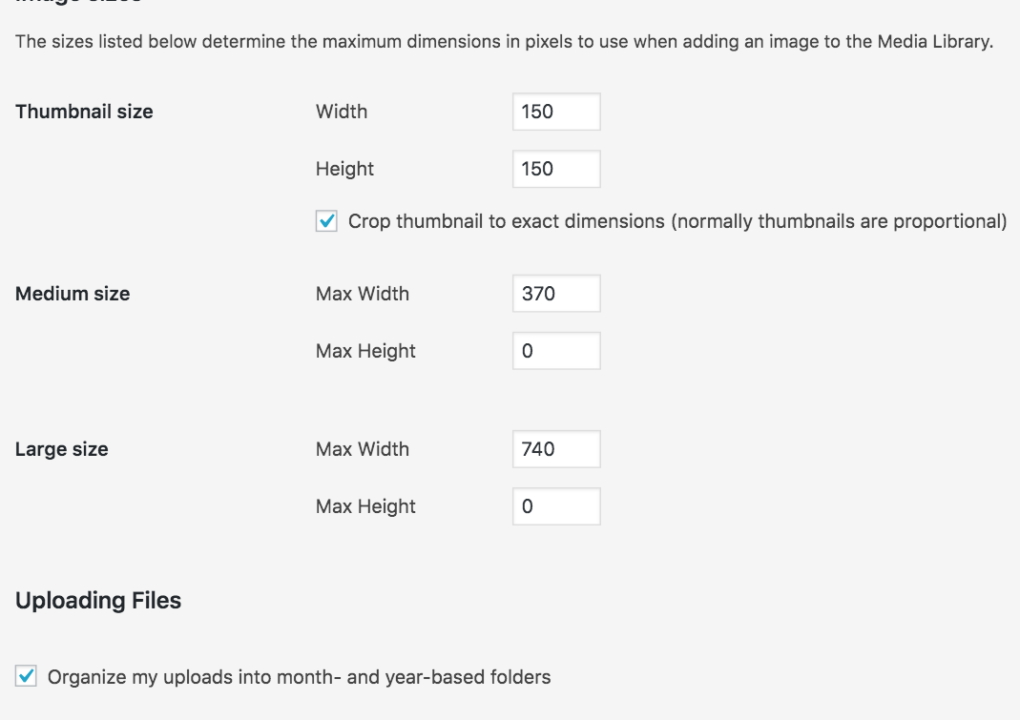Focus the Medium size Max Height field

pos(556,351)
